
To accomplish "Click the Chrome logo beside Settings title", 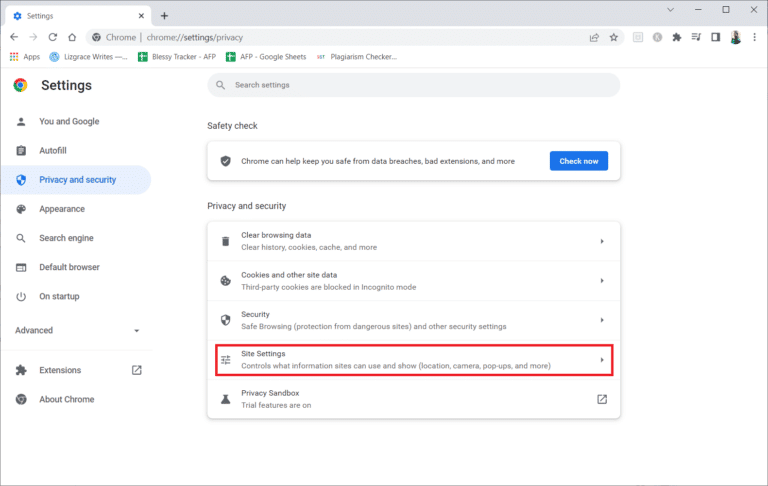I will [x=20, y=85].
